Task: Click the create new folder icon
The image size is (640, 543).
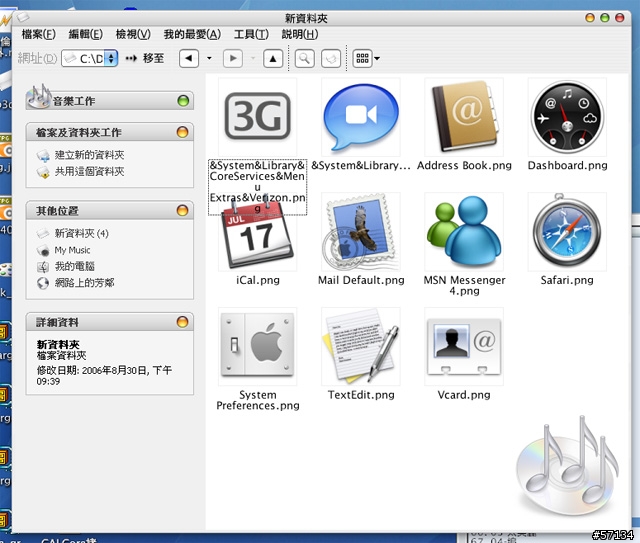Action: [x=43, y=156]
